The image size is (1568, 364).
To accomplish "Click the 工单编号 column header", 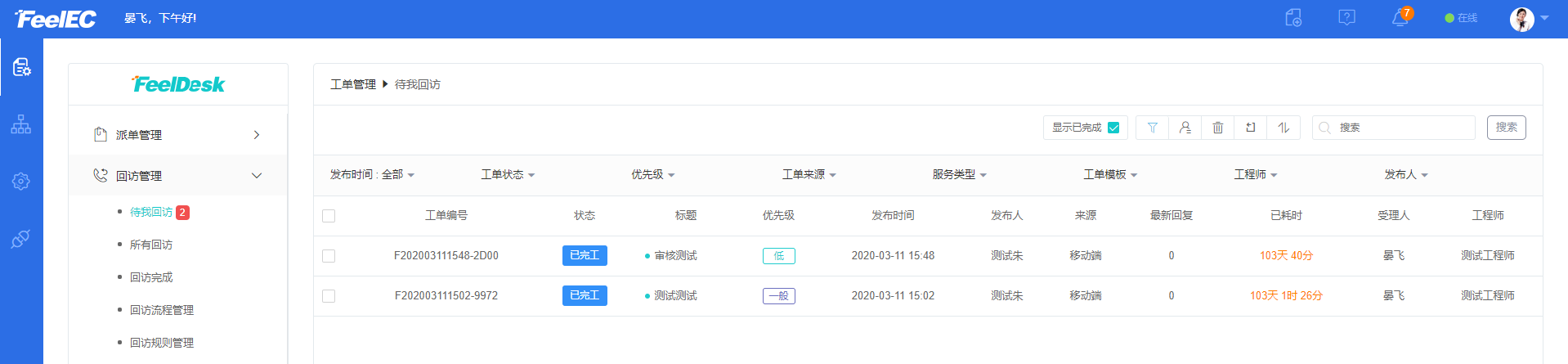I will point(446,216).
